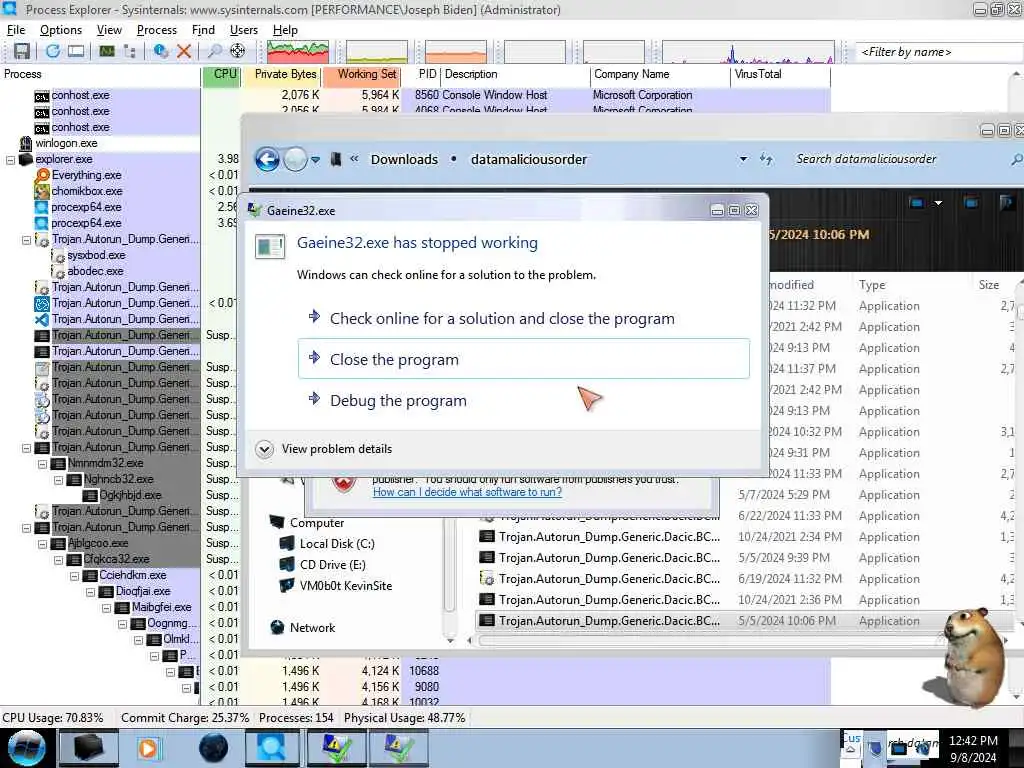Open the View menu
The height and width of the screenshot is (768, 1024).
109,30
